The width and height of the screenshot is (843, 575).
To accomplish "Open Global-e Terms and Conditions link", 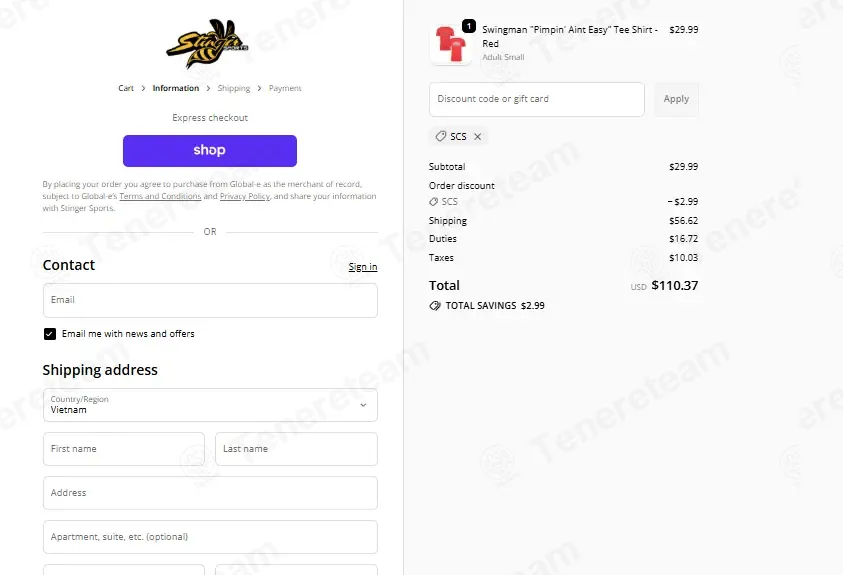I will [x=160, y=196].
